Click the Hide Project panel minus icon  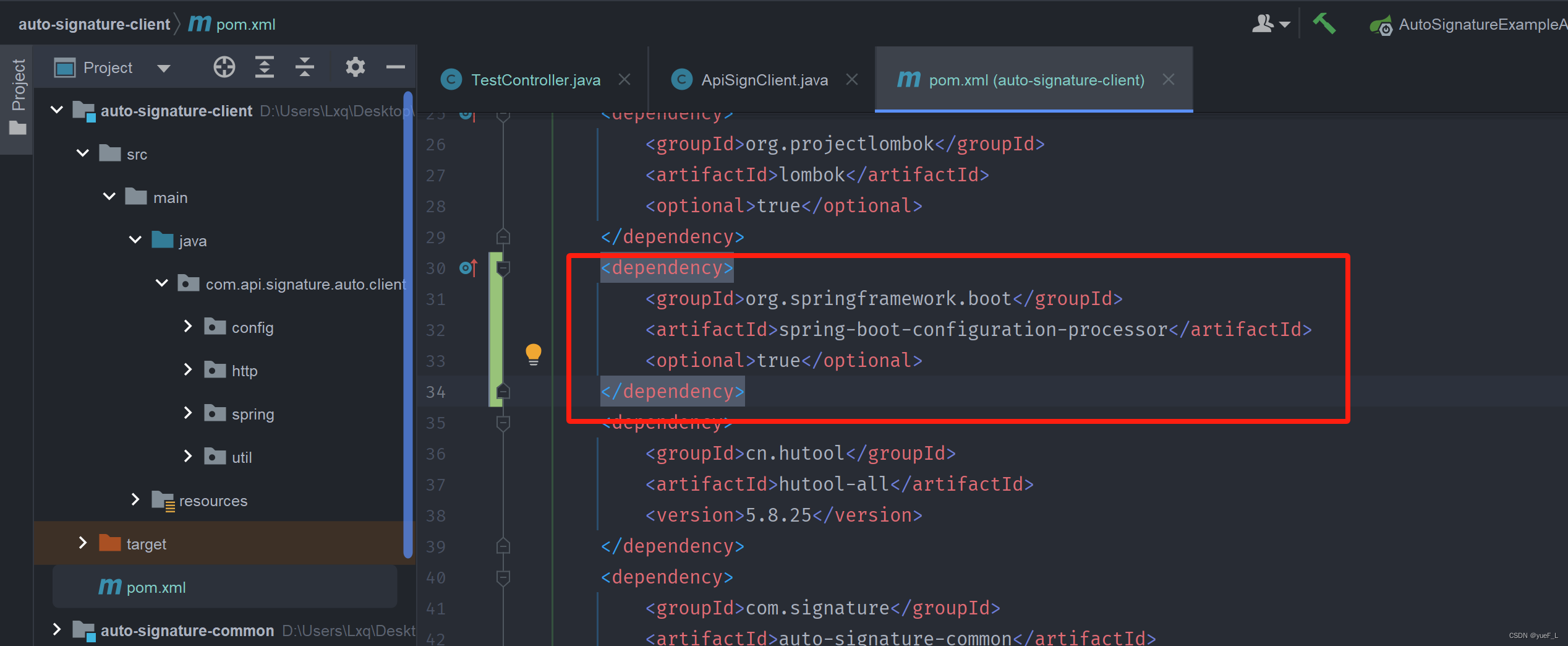click(x=395, y=67)
